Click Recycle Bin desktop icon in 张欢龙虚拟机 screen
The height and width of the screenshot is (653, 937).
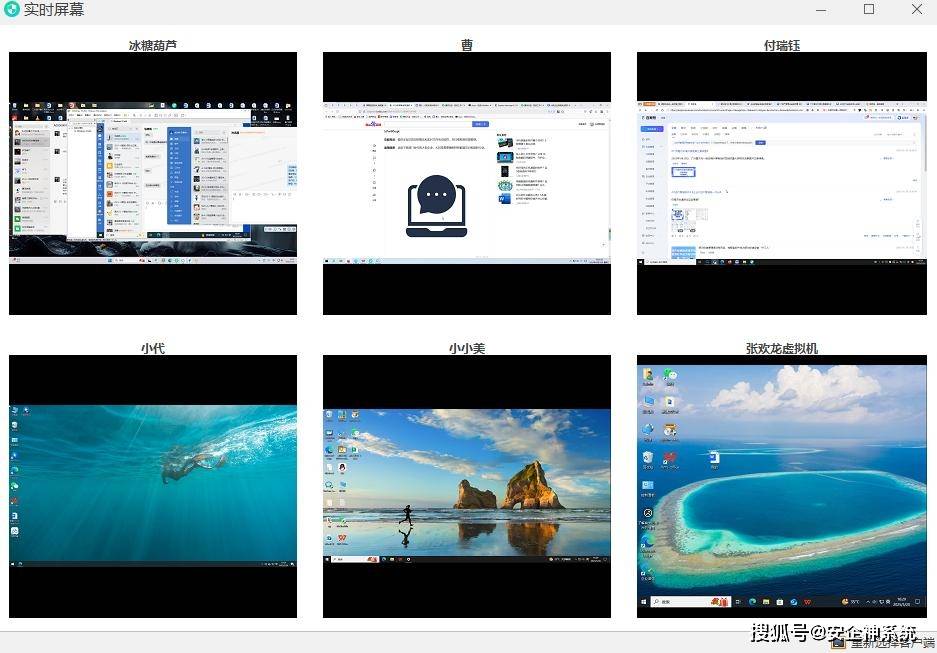pos(648,459)
